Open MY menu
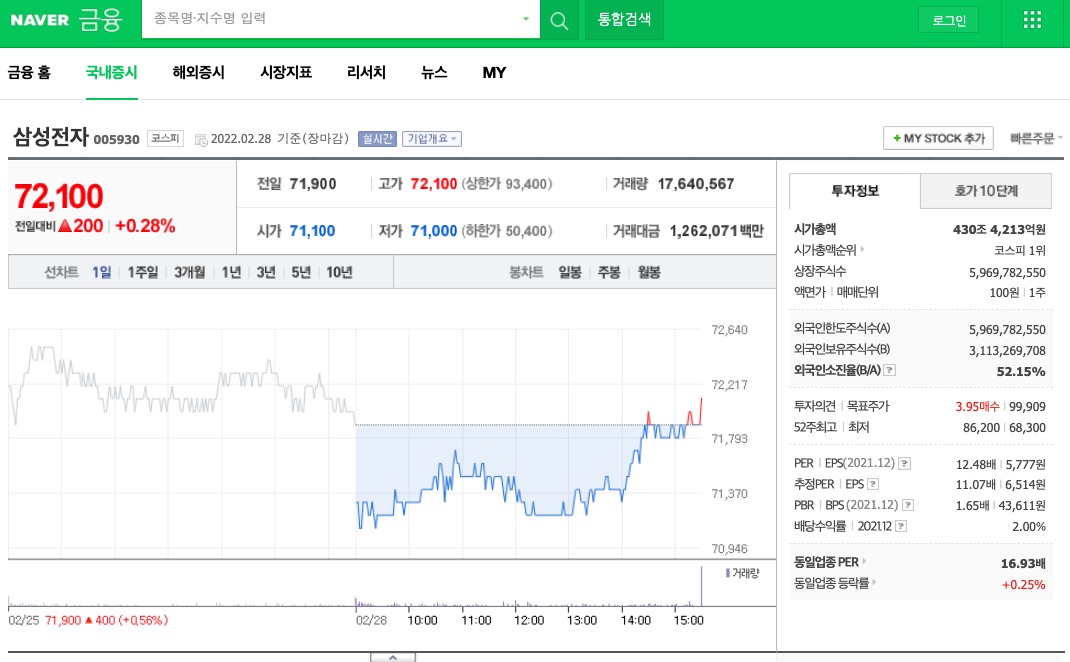 [494, 72]
